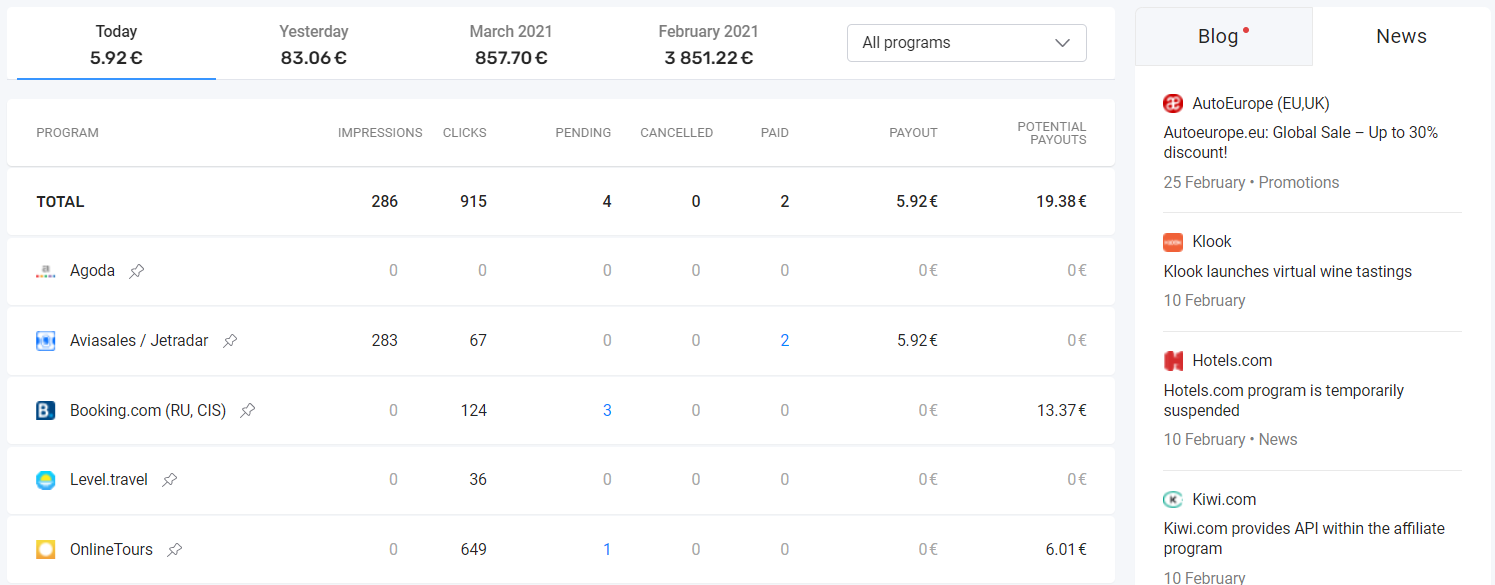The height and width of the screenshot is (585, 1495).
Task: Switch to the February 2021 period
Action: 708,43
